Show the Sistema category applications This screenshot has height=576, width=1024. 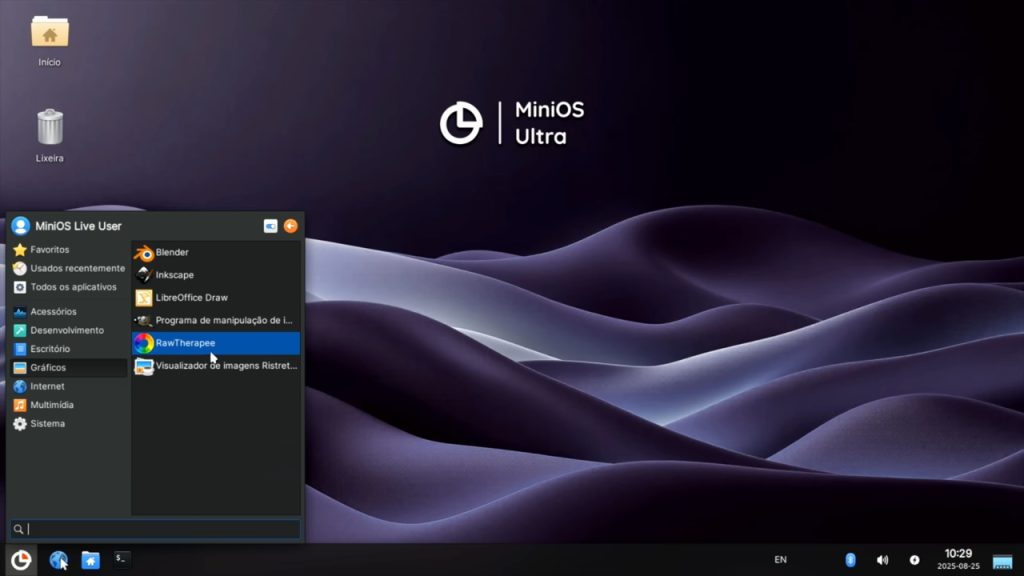coord(47,424)
